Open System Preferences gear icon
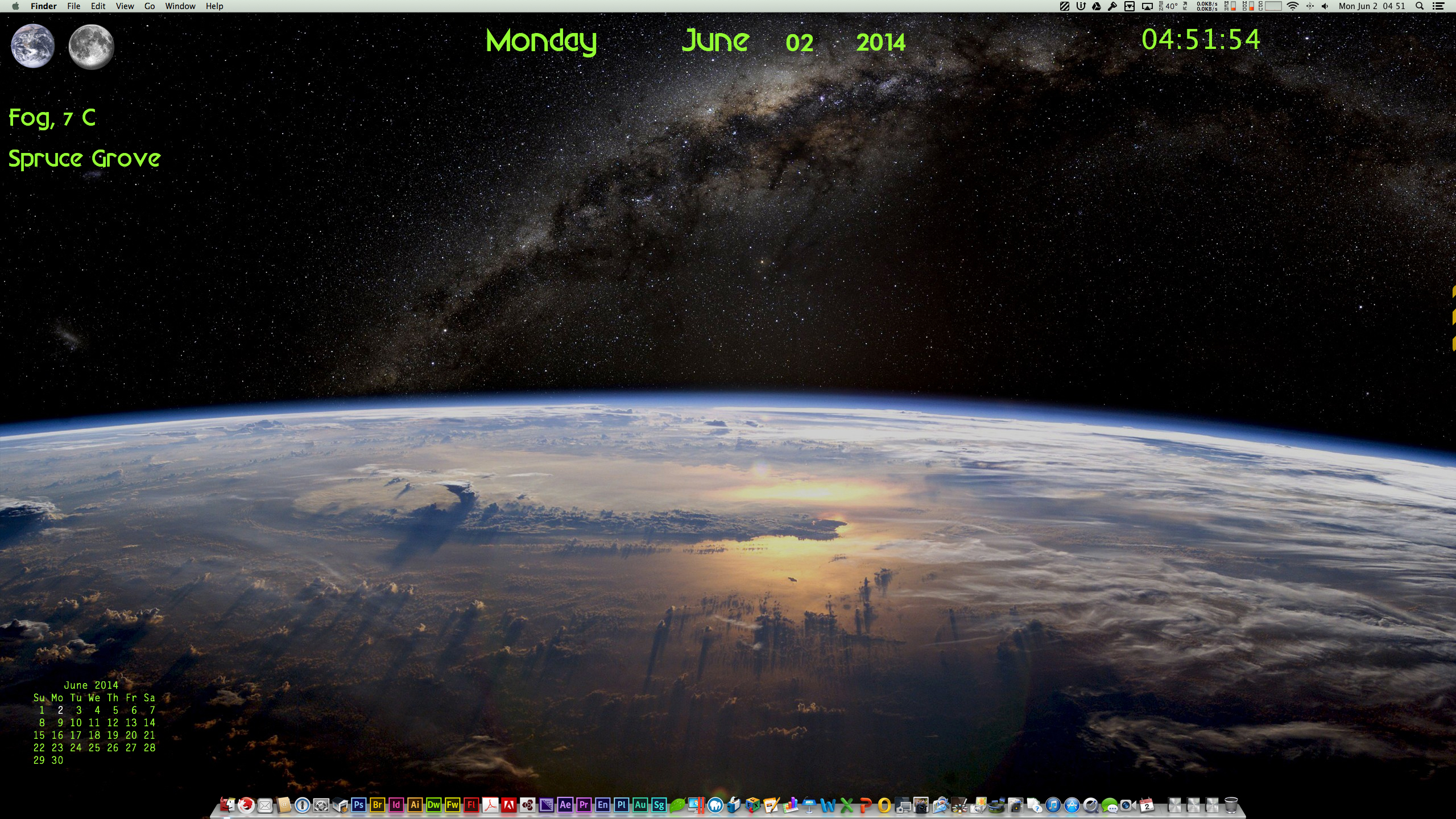This screenshot has height=819, width=1456. coord(321,805)
